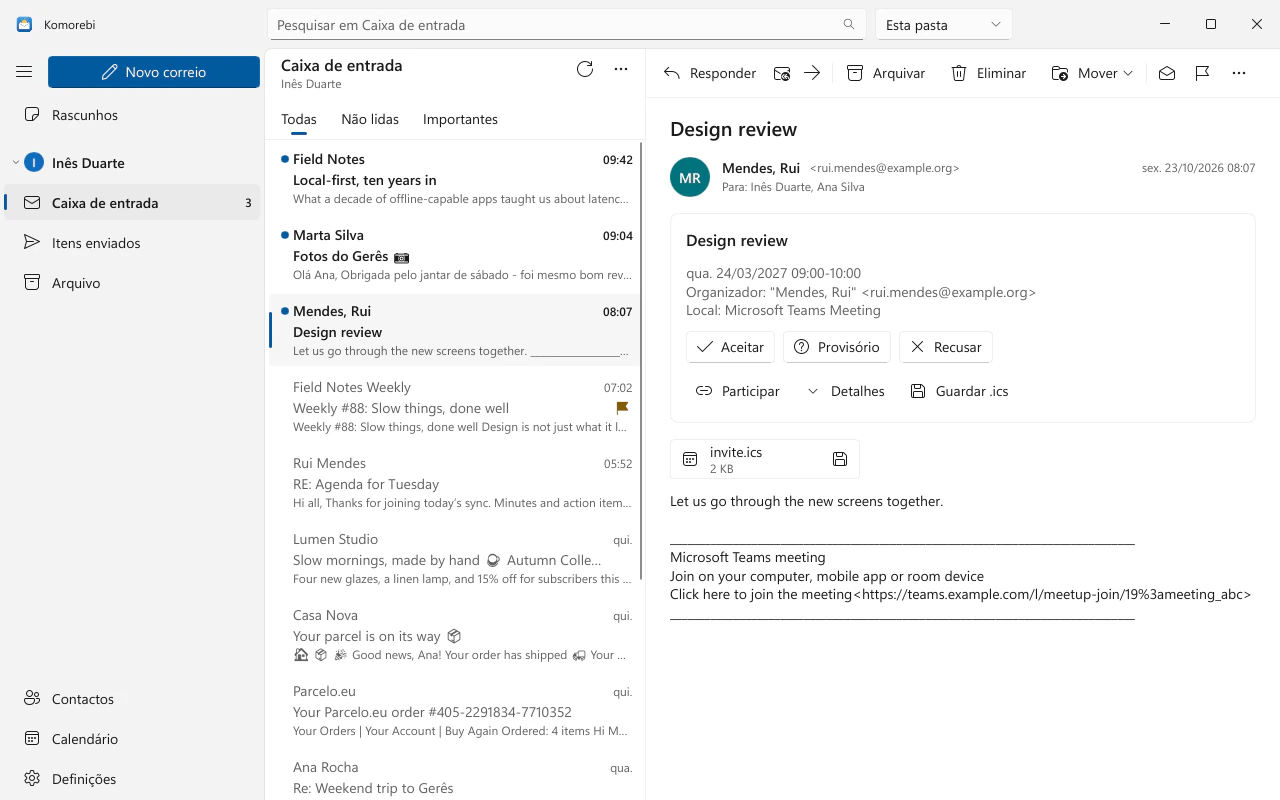Select the Caixa de entrada folder

(132, 203)
